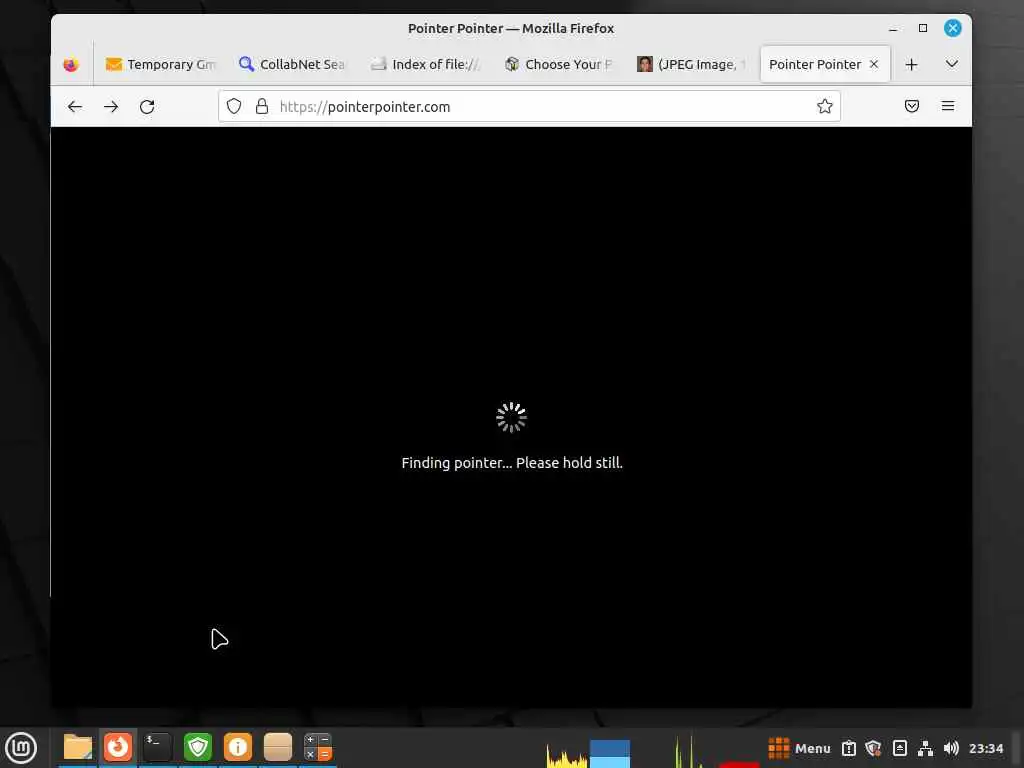Show site security padlock info

click(x=262, y=106)
